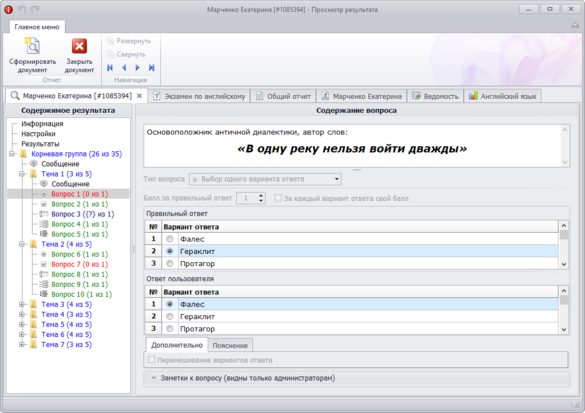Image resolution: width=585 pixels, height=413 pixels.
Task: Open Результаты in the content tree
Action: coord(40,144)
